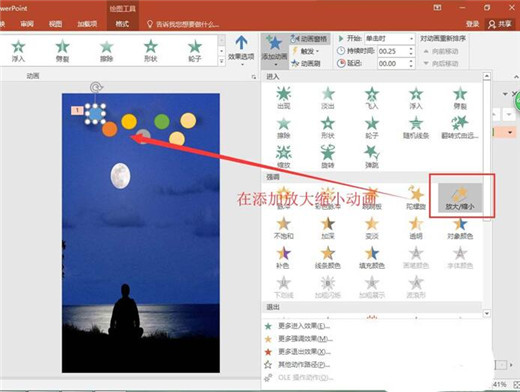Viewport: 520px width, 392px height.
Task: Select the 轮子 wheel effect in ribbon gallery
Action: click(195, 51)
